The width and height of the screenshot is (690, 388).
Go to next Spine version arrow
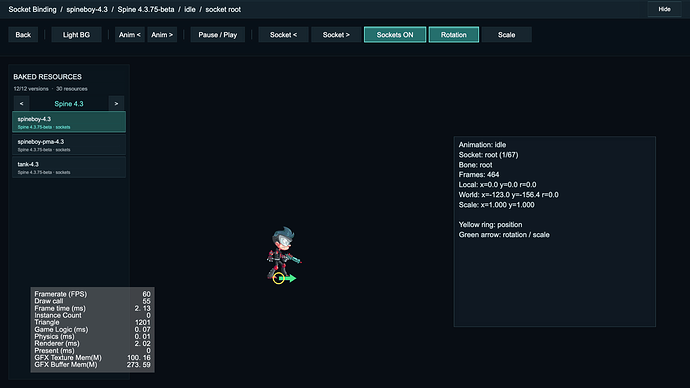tap(116, 104)
